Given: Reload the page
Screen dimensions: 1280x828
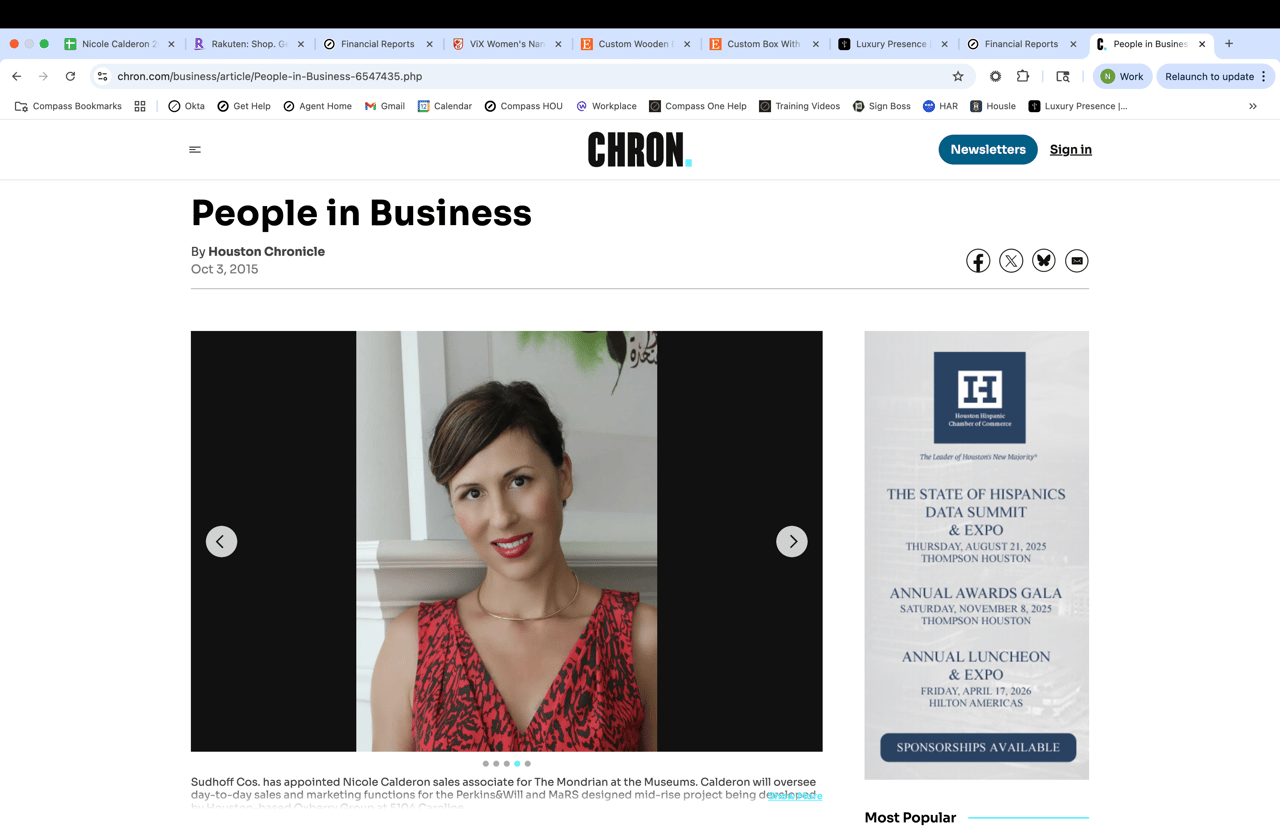Looking at the screenshot, I should [70, 76].
